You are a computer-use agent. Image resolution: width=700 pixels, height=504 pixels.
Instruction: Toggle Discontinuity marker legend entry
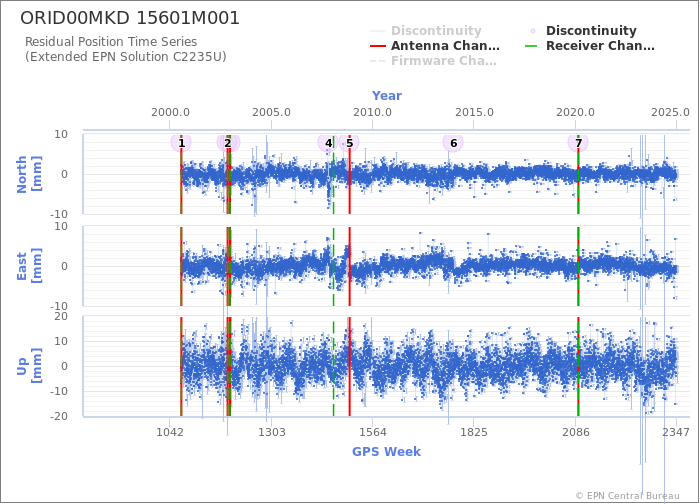point(583,31)
